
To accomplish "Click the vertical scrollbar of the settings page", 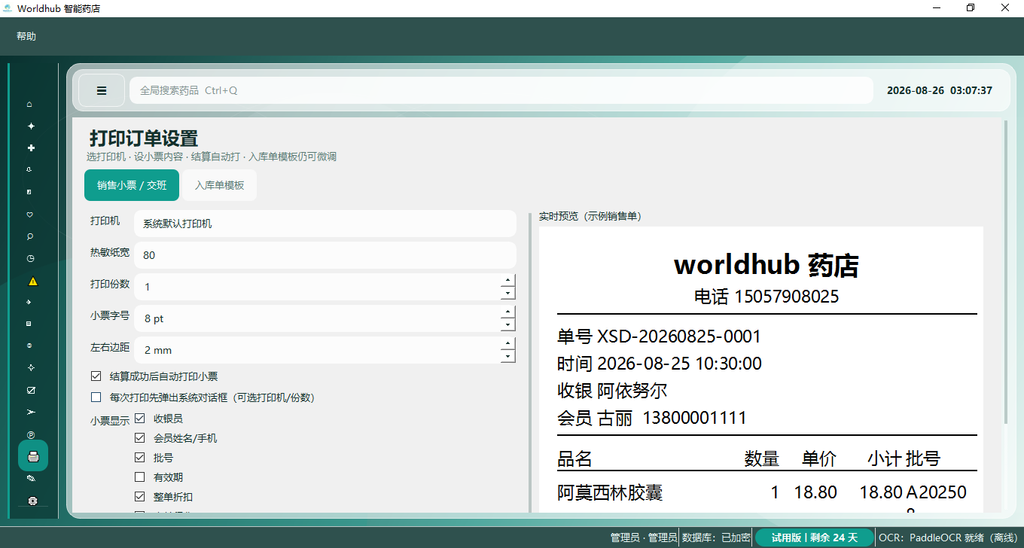I will click(x=1006, y=272).
